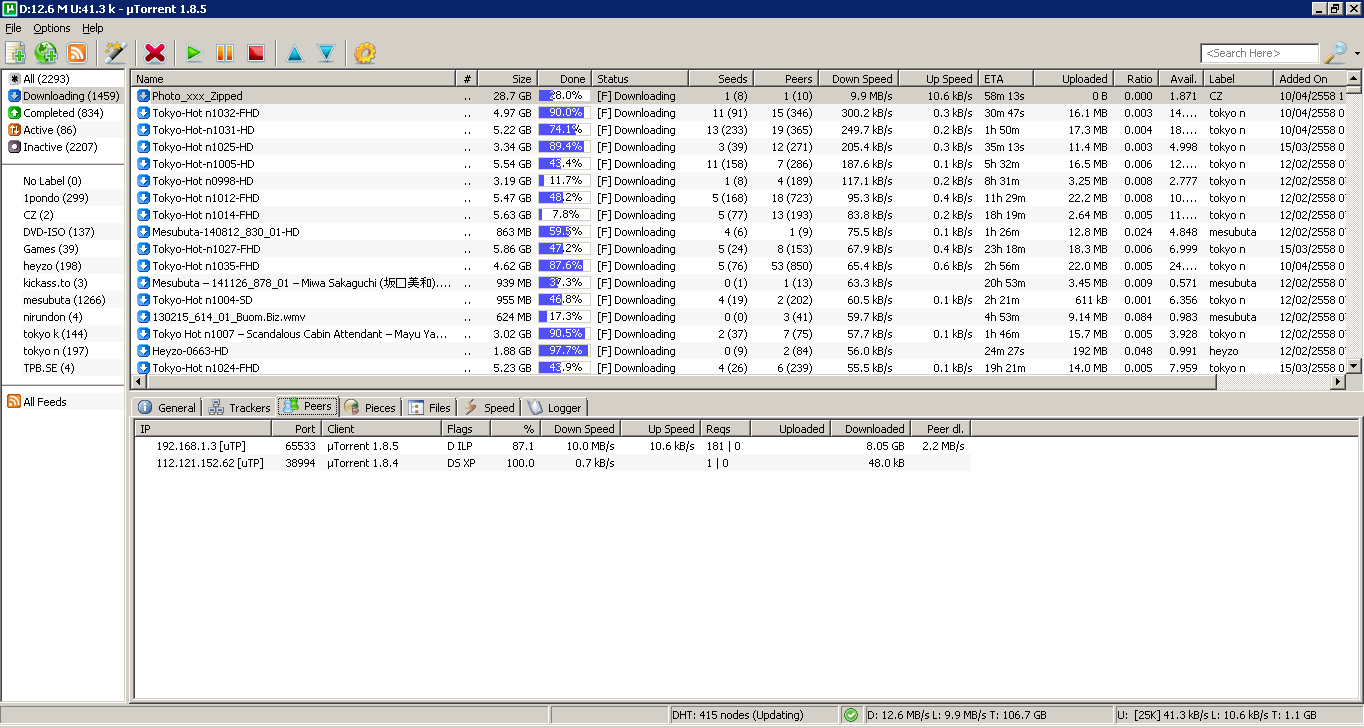The width and height of the screenshot is (1364, 728).
Task: Stop the torrent with the red stop icon
Action: (256, 53)
